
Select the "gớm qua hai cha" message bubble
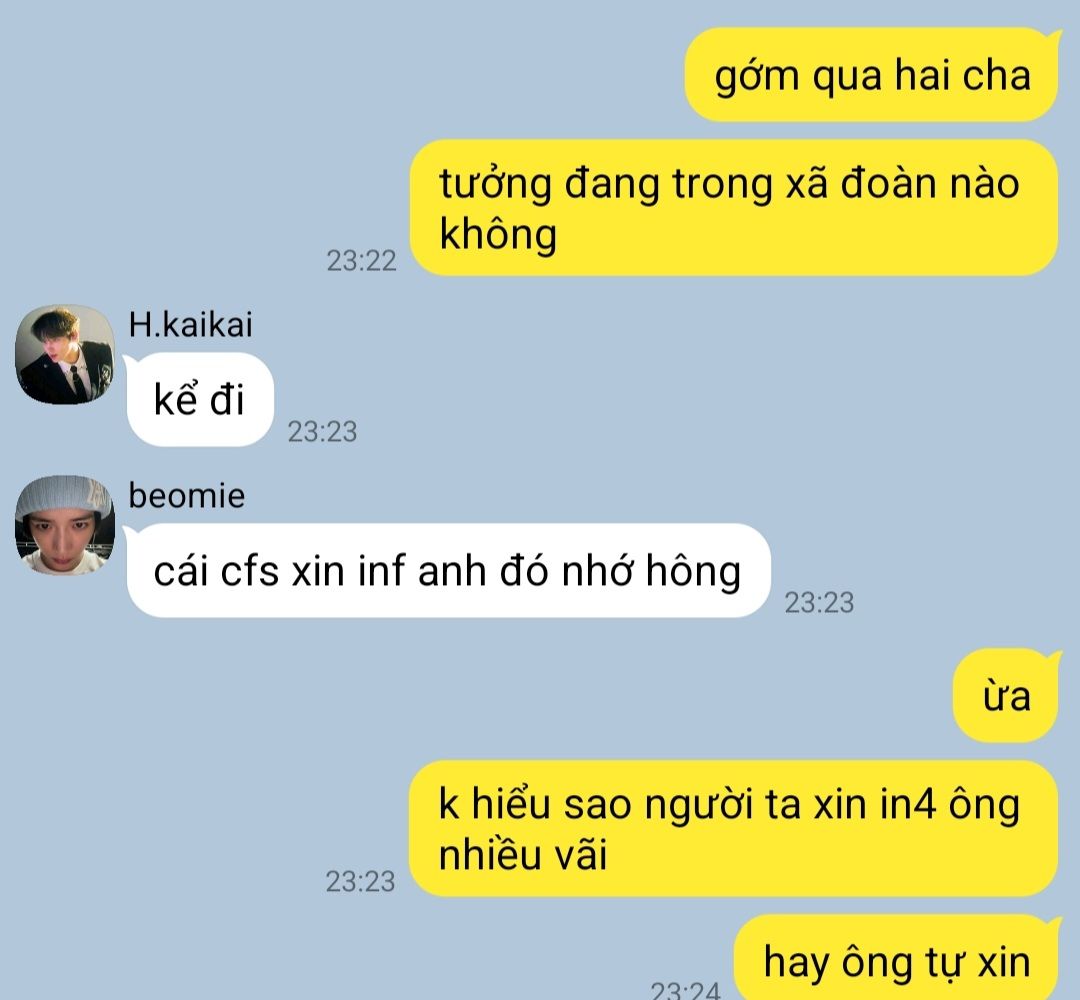pos(871,75)
